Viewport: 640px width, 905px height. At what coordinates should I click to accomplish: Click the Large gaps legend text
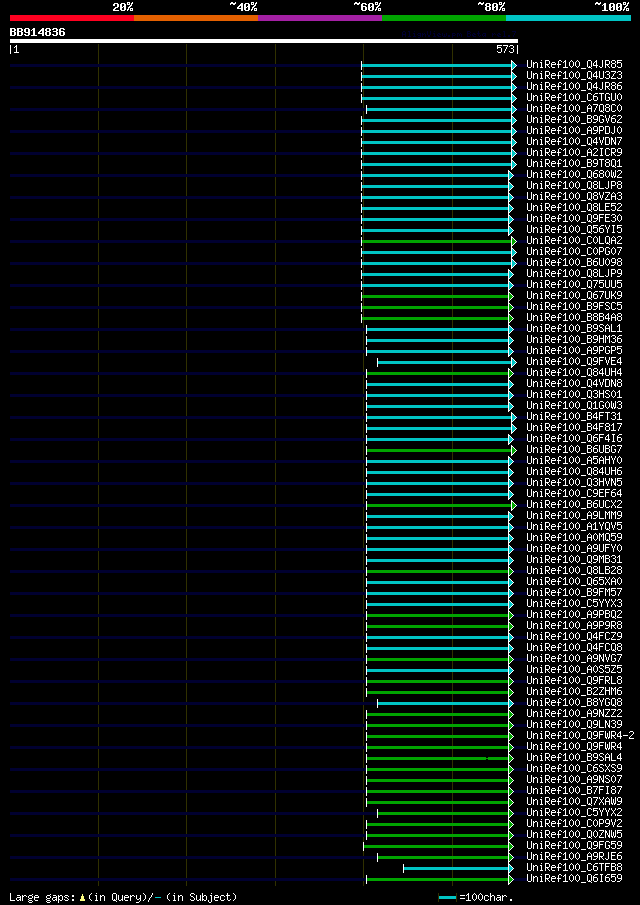click(123, 897)
